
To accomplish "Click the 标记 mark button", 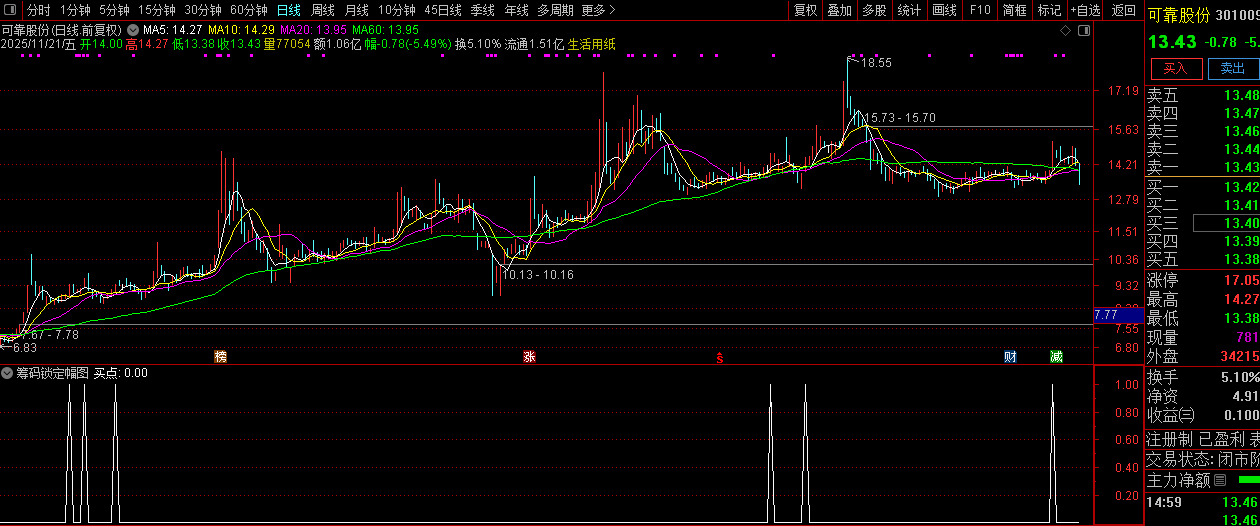I will click(1049, 10).
